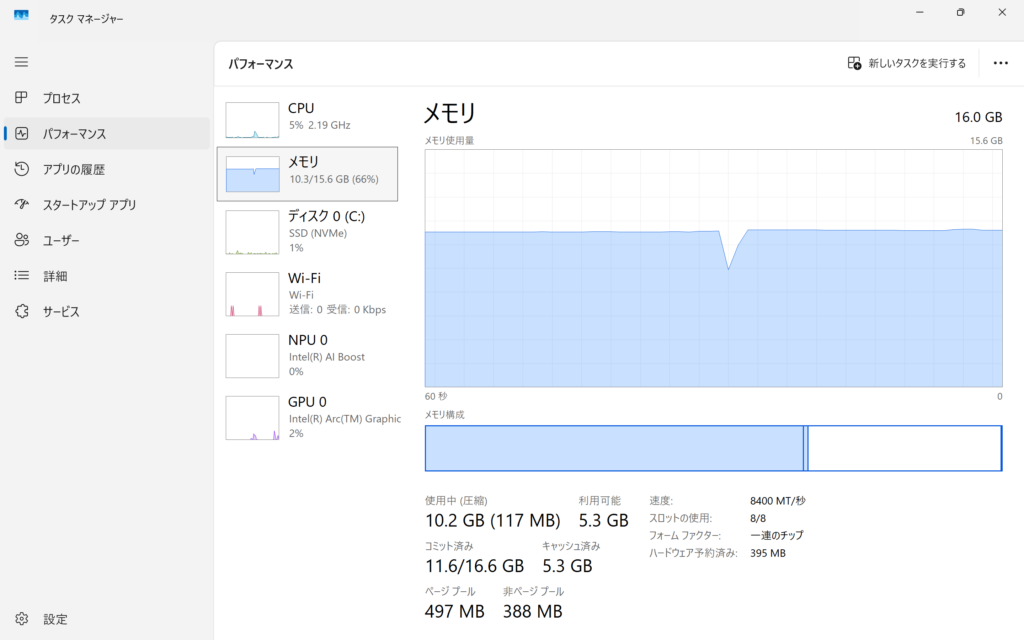Viewport: 1024px width, 640px height.
Task: Click the new task run icon
Action: click(x=854, y=63)
